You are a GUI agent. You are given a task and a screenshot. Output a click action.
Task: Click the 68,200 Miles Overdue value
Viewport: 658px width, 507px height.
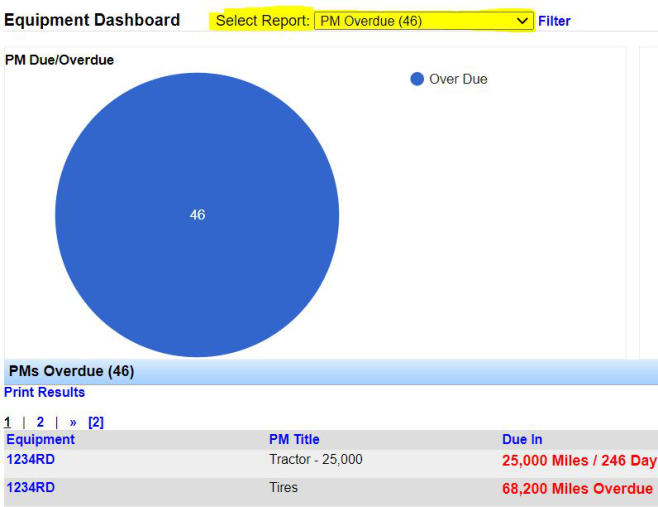click(577, 489)
